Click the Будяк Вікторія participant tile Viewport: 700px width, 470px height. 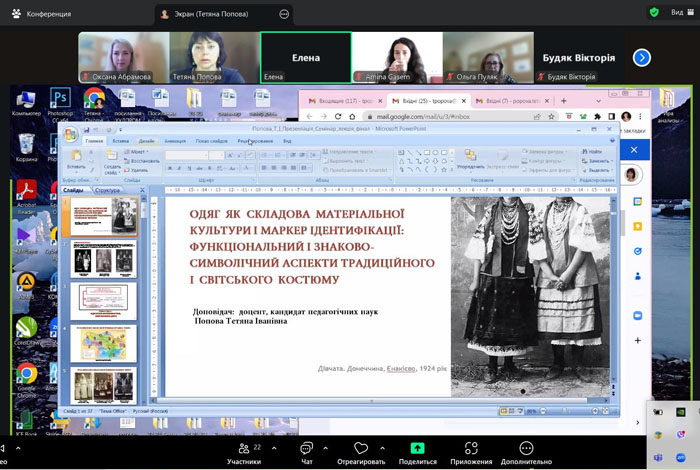578,58
